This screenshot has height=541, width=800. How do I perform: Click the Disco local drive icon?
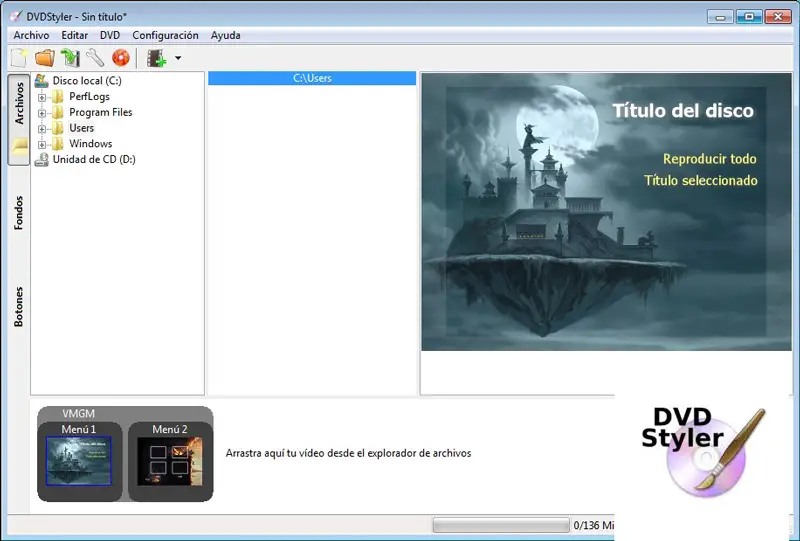41,80
